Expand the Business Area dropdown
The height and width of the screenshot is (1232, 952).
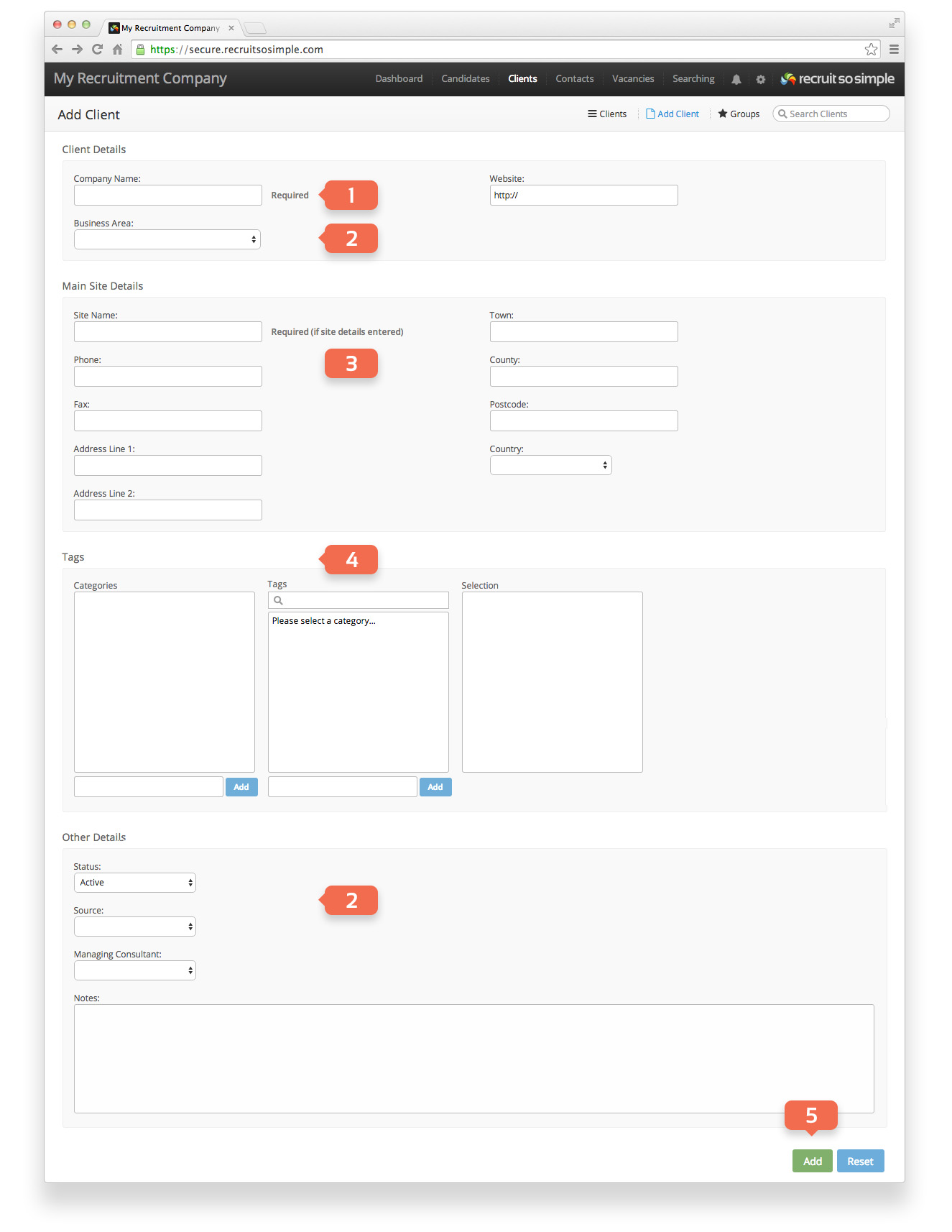pyautogui.click(x=167, y=239)
